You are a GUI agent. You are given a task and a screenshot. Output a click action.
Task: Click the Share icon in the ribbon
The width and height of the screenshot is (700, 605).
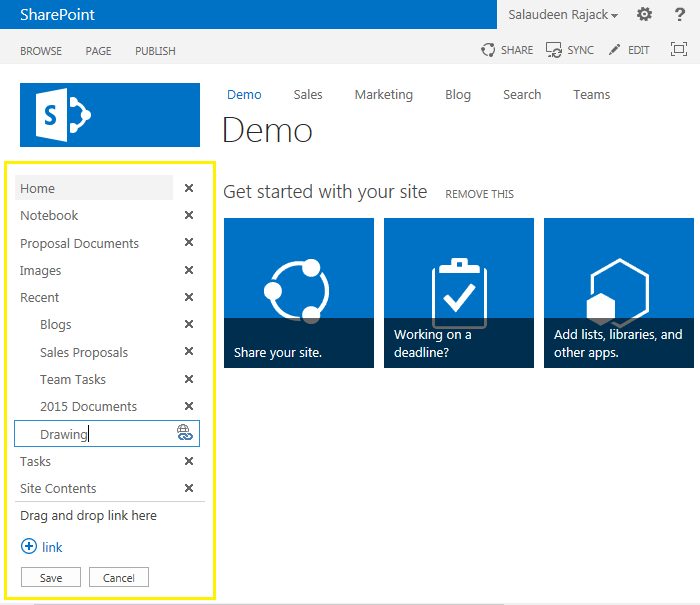click(488, 50)
